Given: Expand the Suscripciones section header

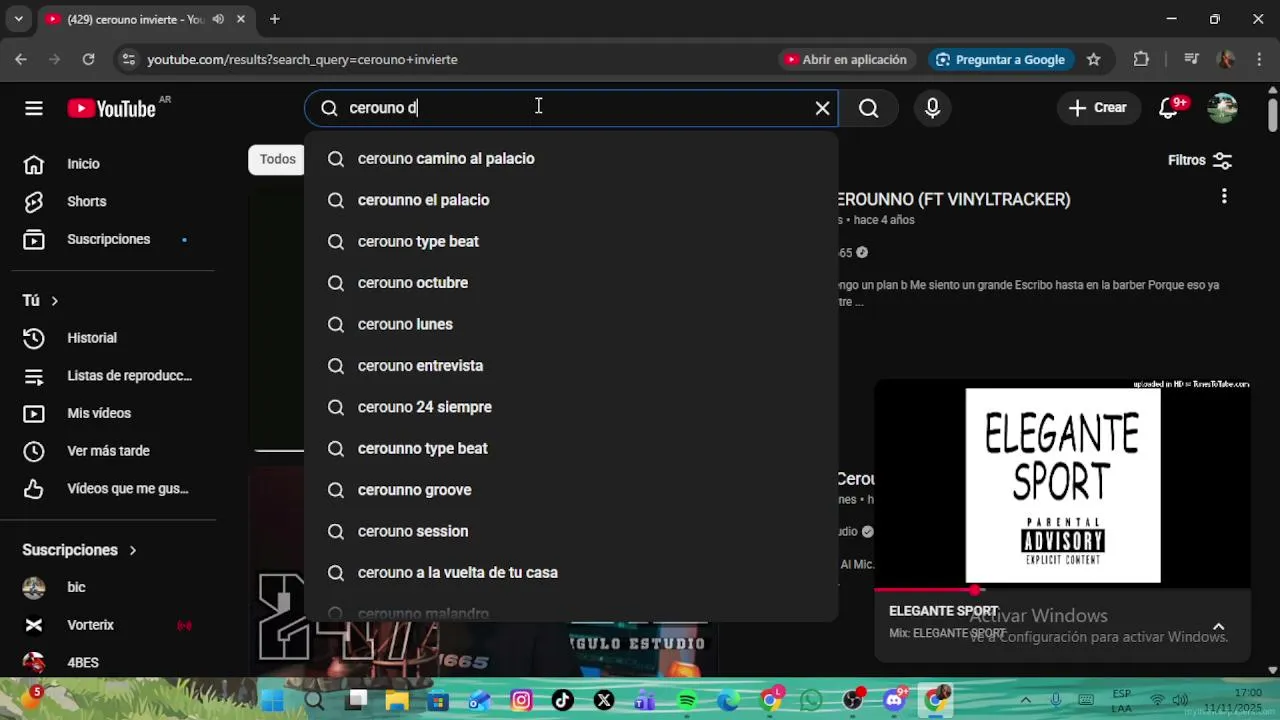Looking at the screenshot, I should (x=80, y=550).
